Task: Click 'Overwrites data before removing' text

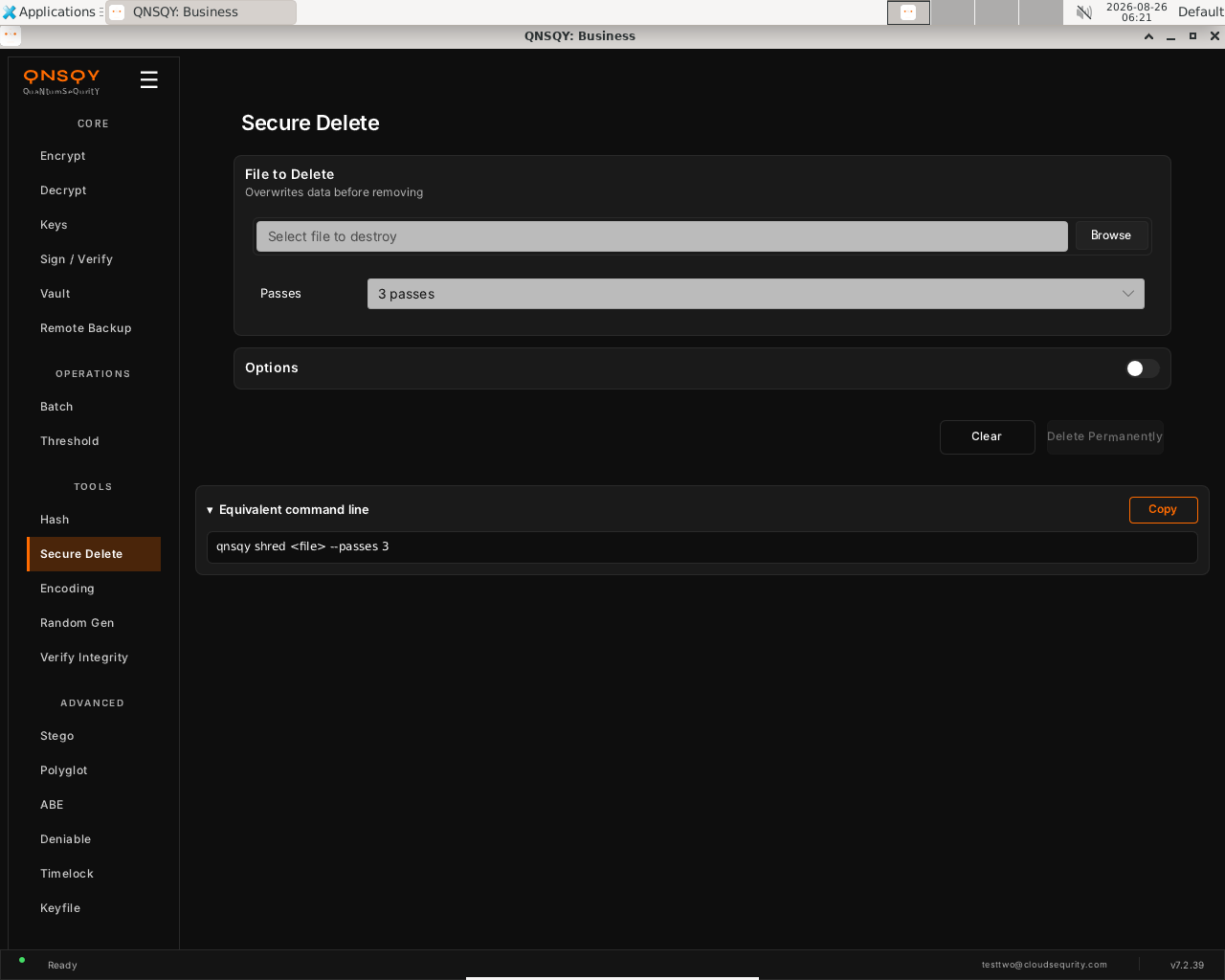Action: [x=334, y=192]
